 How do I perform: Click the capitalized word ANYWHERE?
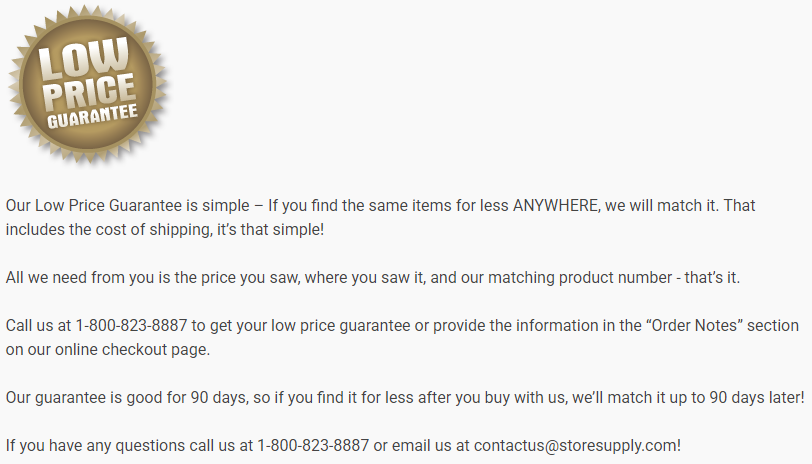click(x=558, y=206)
